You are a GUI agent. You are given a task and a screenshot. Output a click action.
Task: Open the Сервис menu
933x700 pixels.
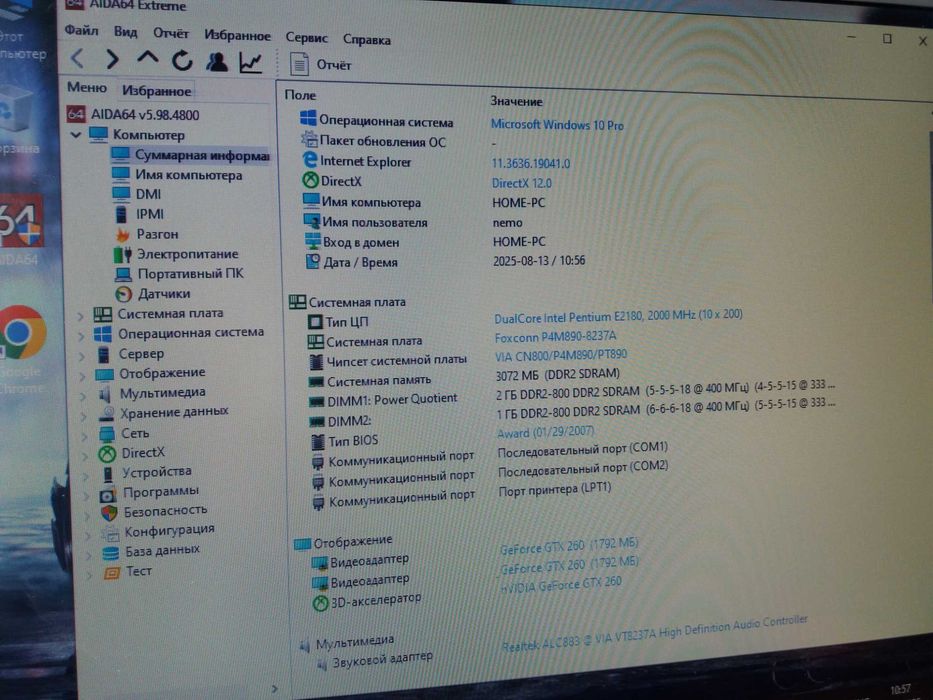tap(306, 38)
